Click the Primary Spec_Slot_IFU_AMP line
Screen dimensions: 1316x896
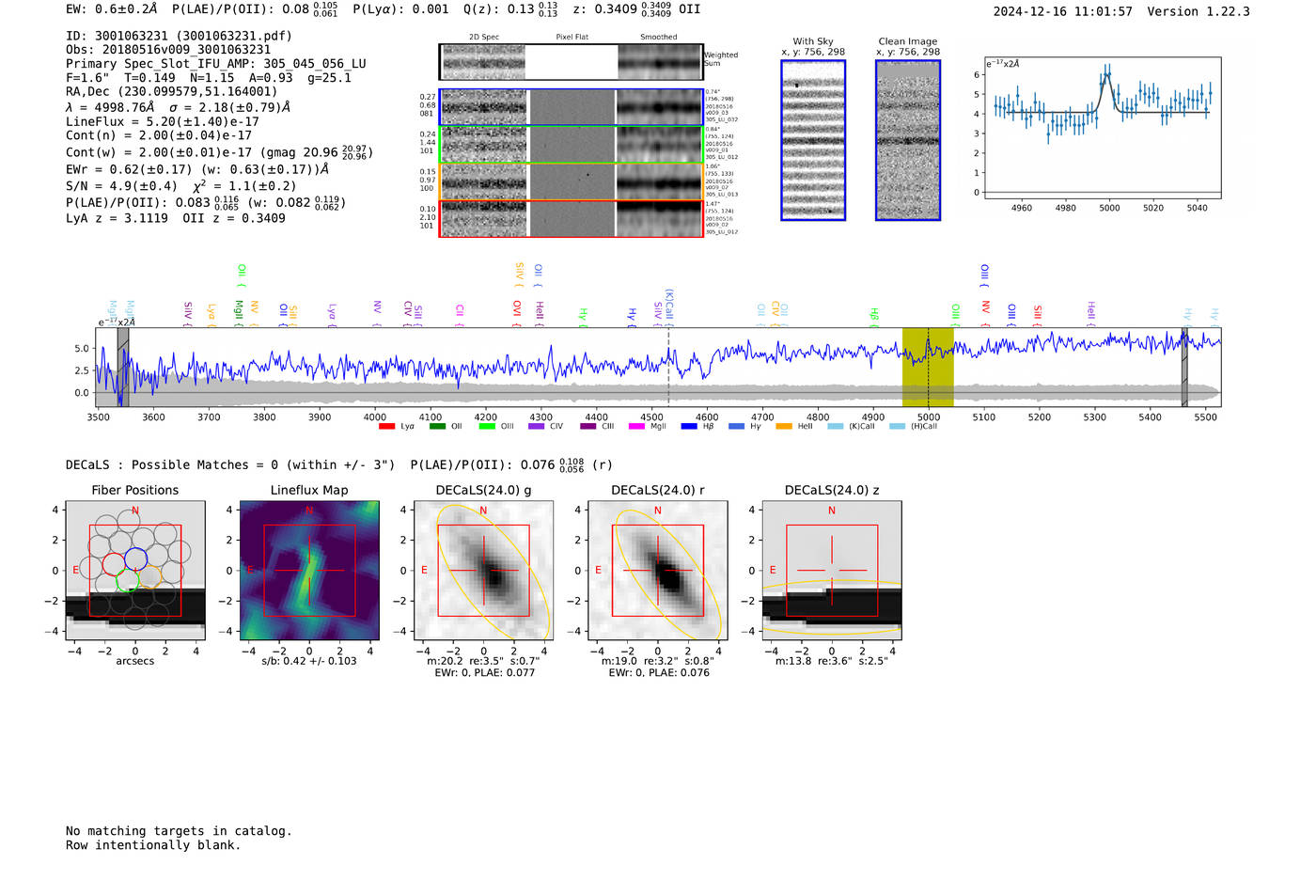pos(216,64)
